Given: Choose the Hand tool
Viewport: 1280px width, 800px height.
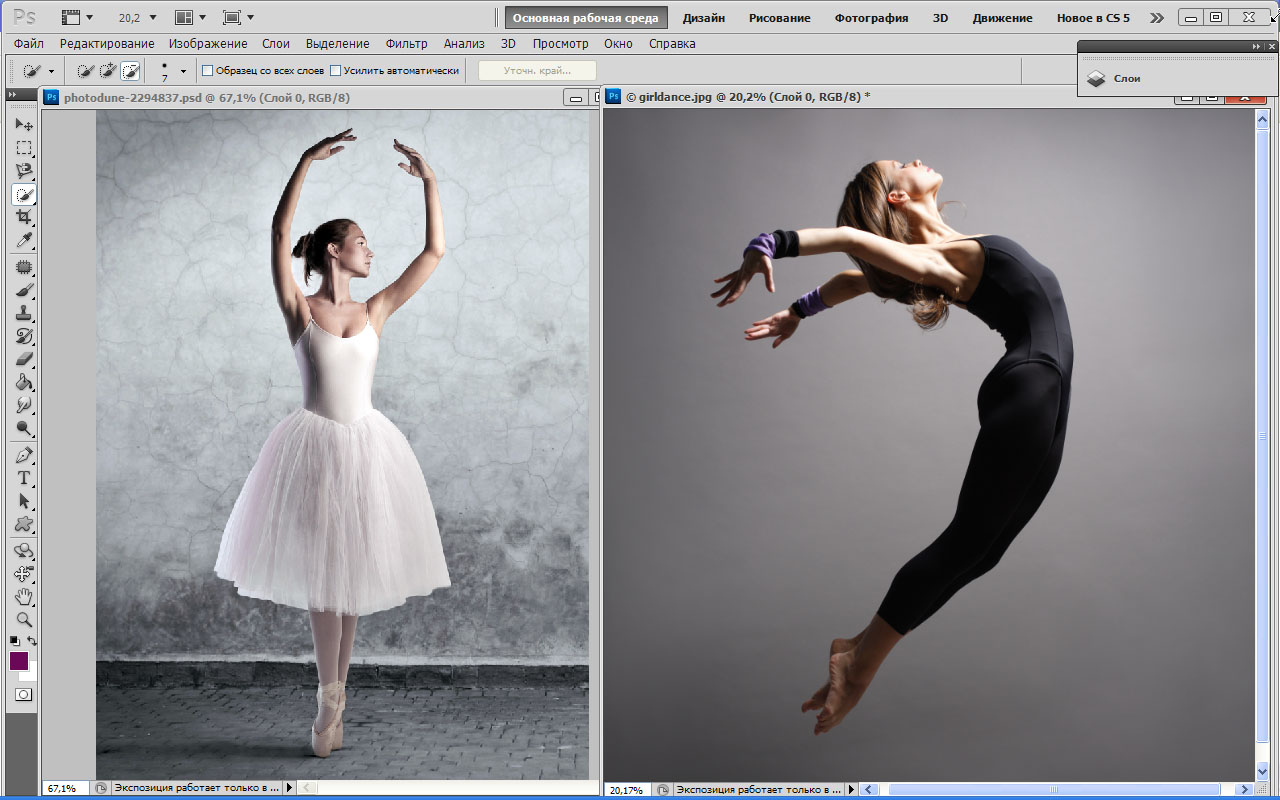Looking at the screenshot, I should pyautogui.click(x=24, y=597).
